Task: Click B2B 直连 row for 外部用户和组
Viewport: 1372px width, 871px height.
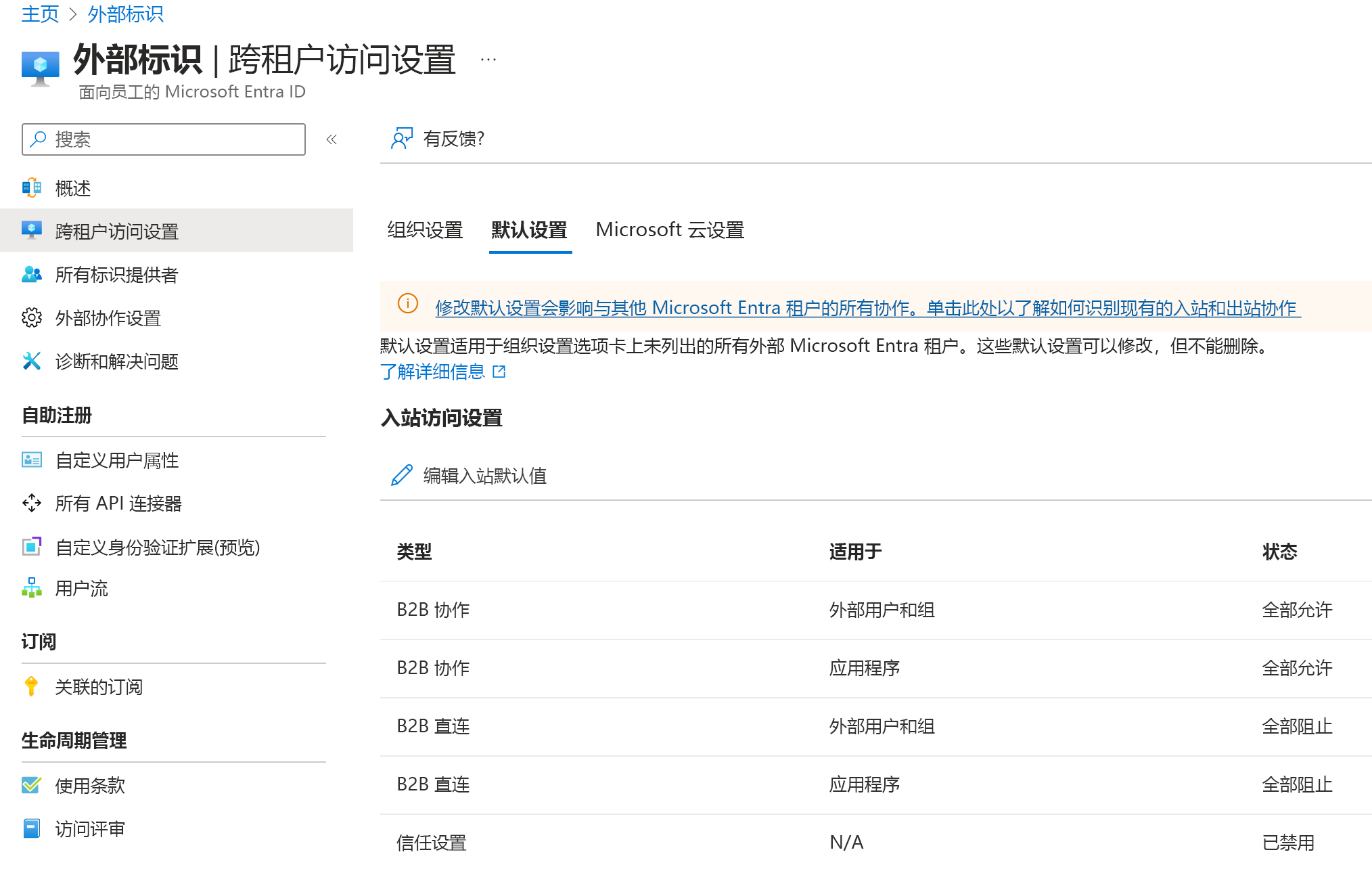Action: (x=875, y=726)
